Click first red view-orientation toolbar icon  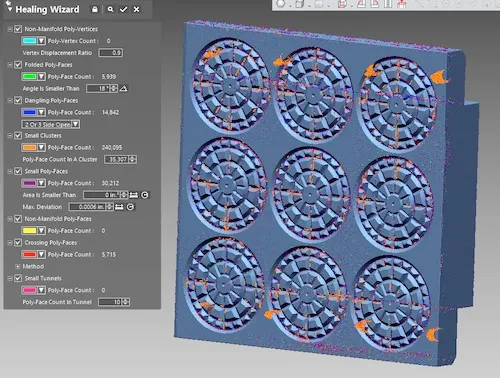pos(362,4)
